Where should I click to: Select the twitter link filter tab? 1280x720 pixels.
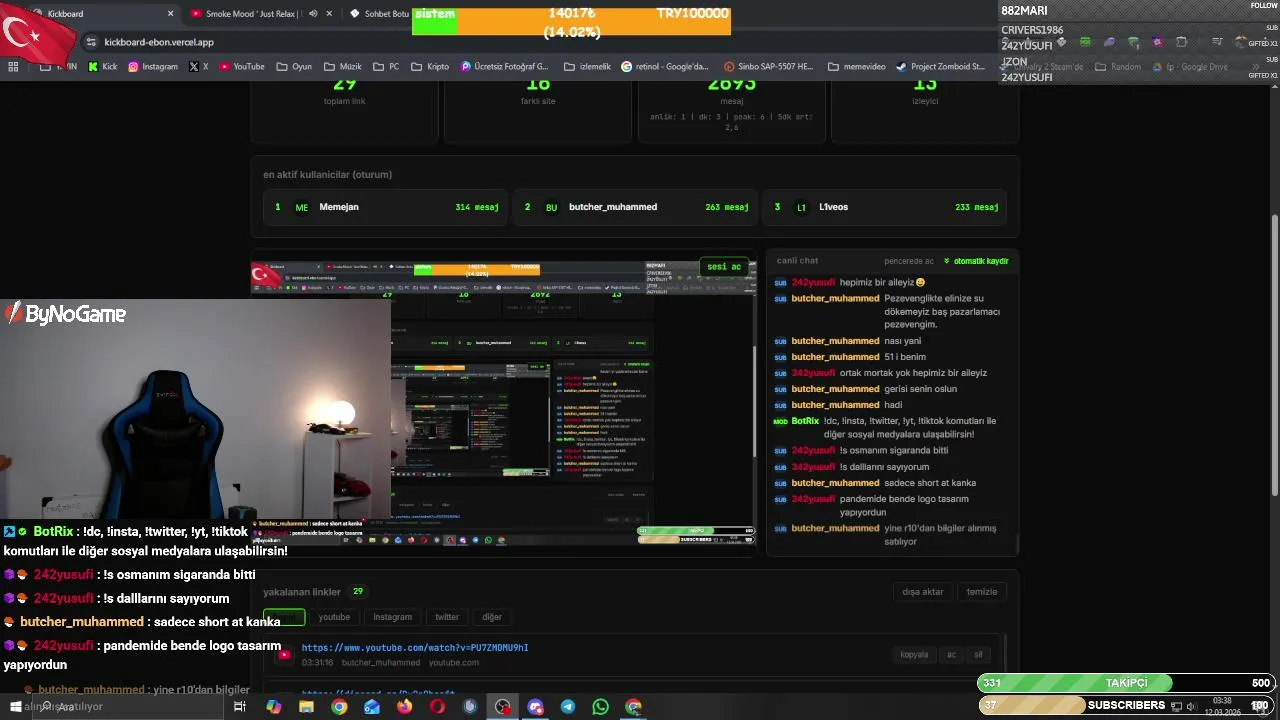[x=447, y=617]
